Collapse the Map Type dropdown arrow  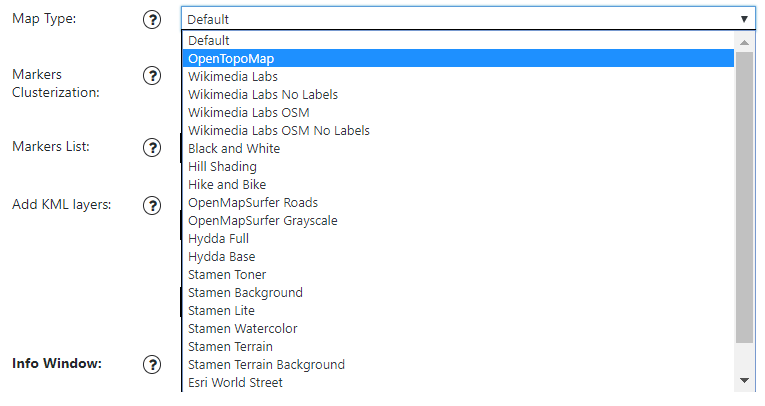pyautogui.click(x=744, y=19)
